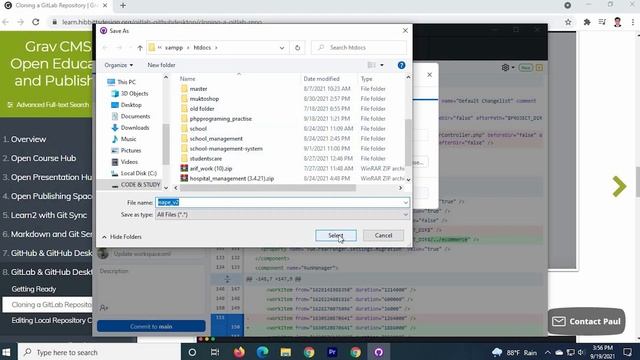Open GitHub Desktop from the taskbar
Viewport: 640px width, 360px height.
379,352
